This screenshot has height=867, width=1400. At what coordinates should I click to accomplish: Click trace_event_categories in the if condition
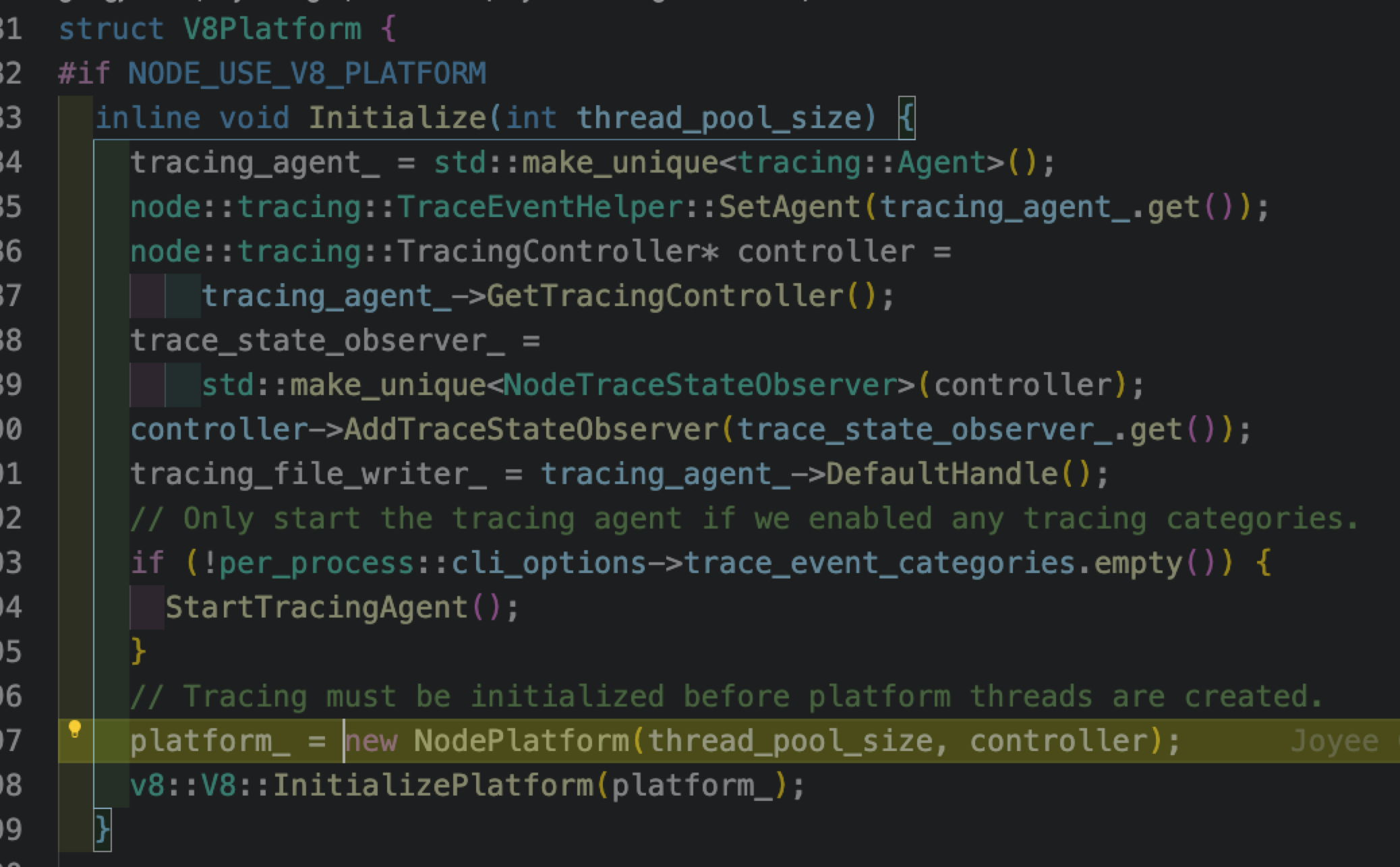(880, 563)
